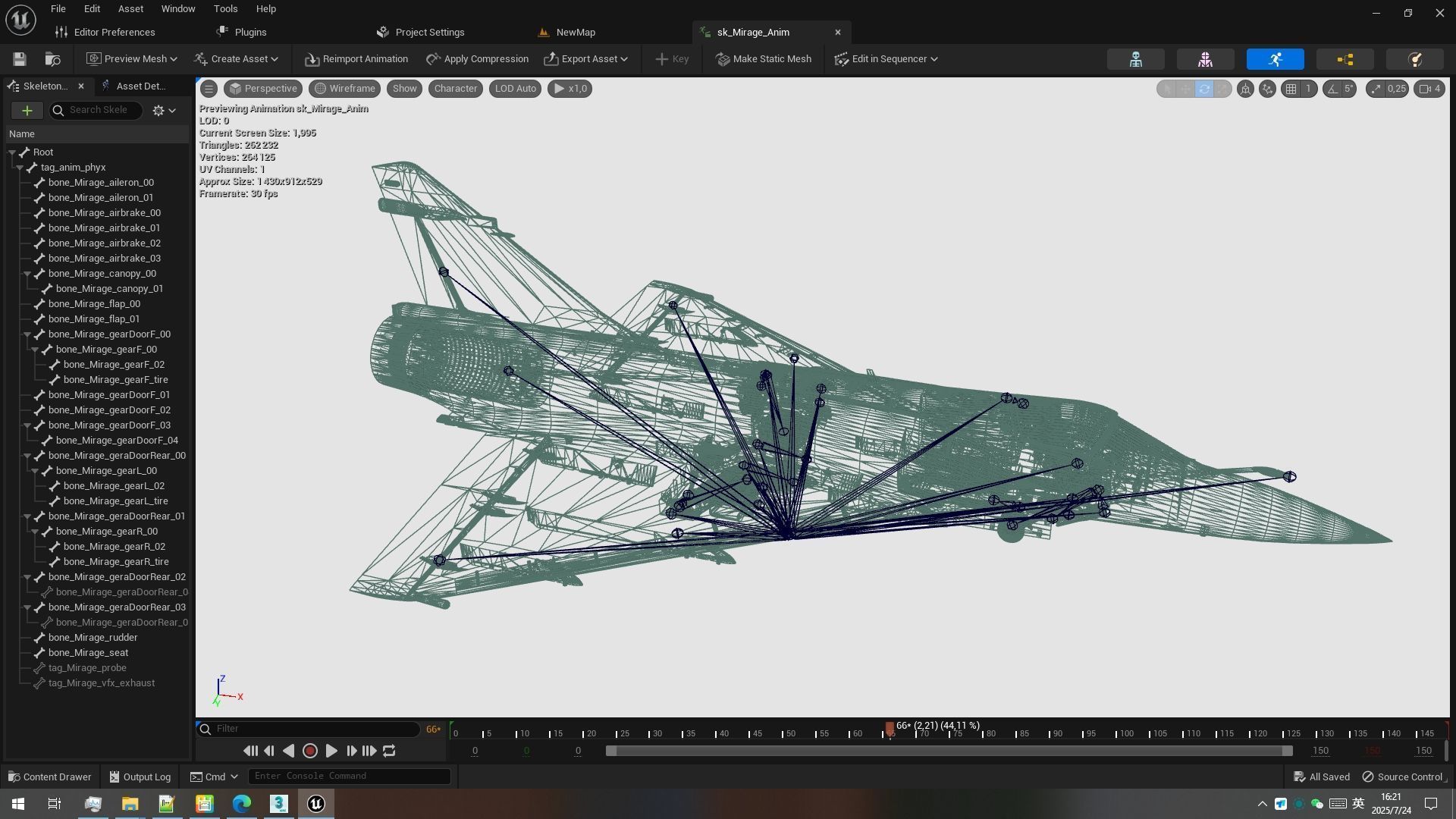Click the Reimport Animation button

[356, 59]
